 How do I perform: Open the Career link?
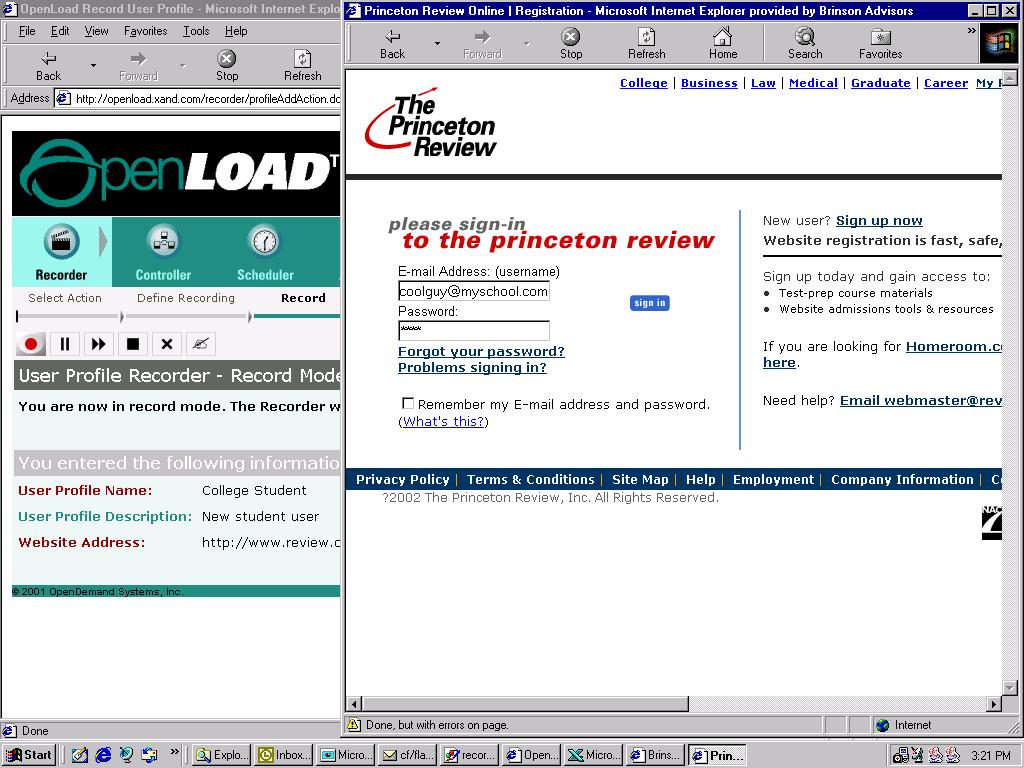tap(946, 83)
